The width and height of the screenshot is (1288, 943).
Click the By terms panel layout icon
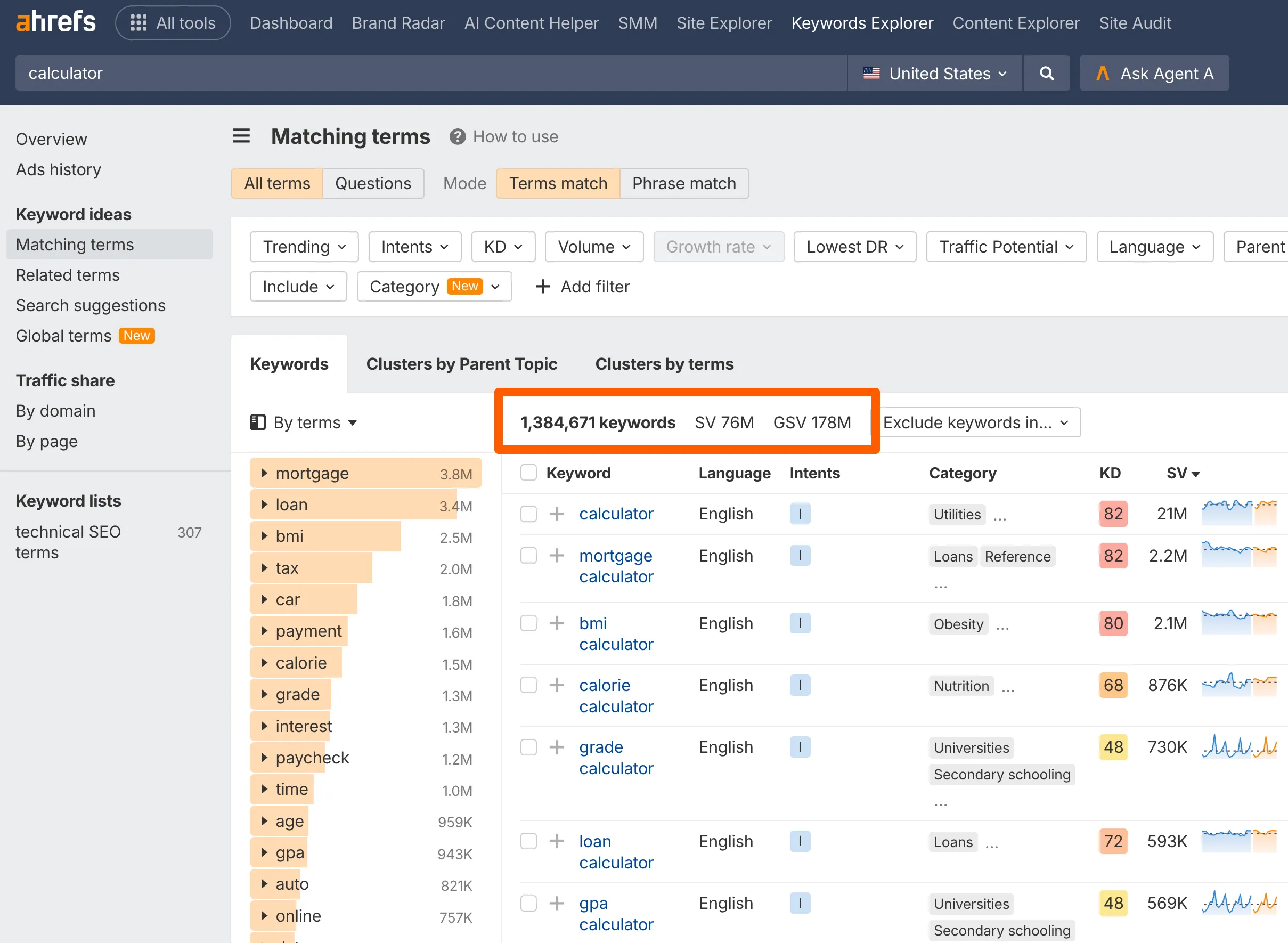point(258,422)
